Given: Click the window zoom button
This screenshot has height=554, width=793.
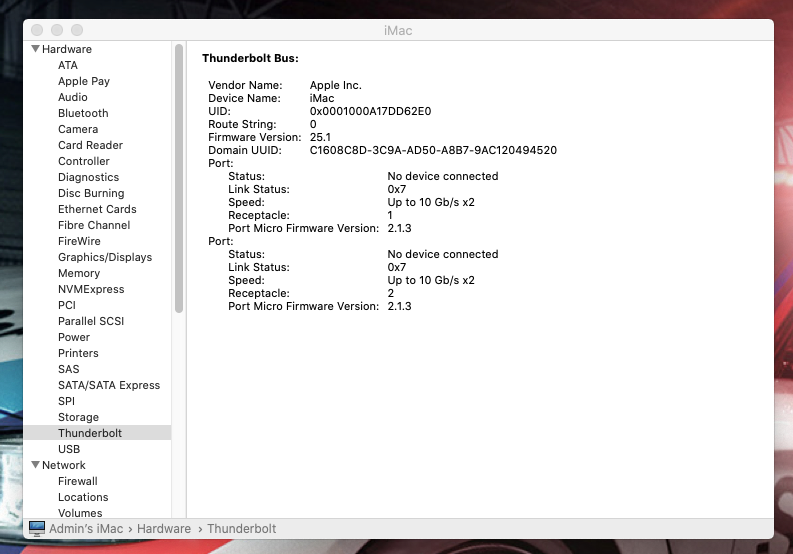Looking at the screenshot, I should tap(77, 30).
